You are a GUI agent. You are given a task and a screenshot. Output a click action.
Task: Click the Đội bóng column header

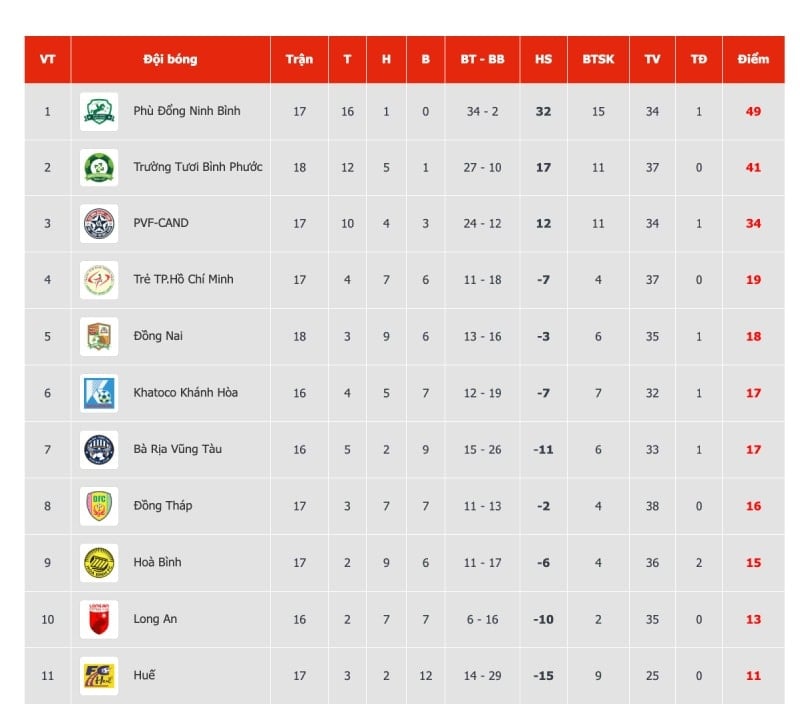[170, 59]
